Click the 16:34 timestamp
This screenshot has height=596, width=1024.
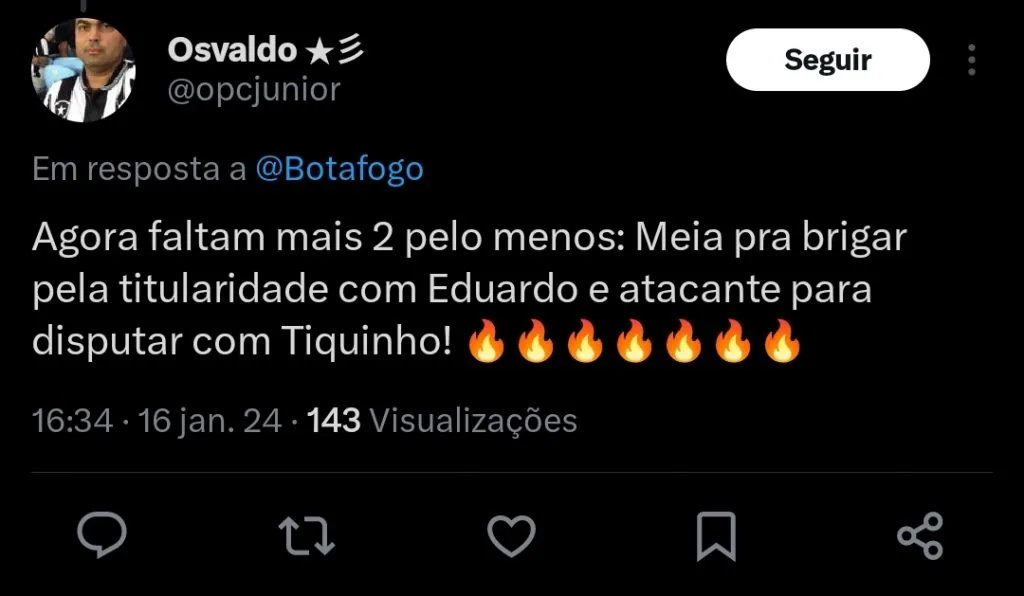tap(72, 420)
